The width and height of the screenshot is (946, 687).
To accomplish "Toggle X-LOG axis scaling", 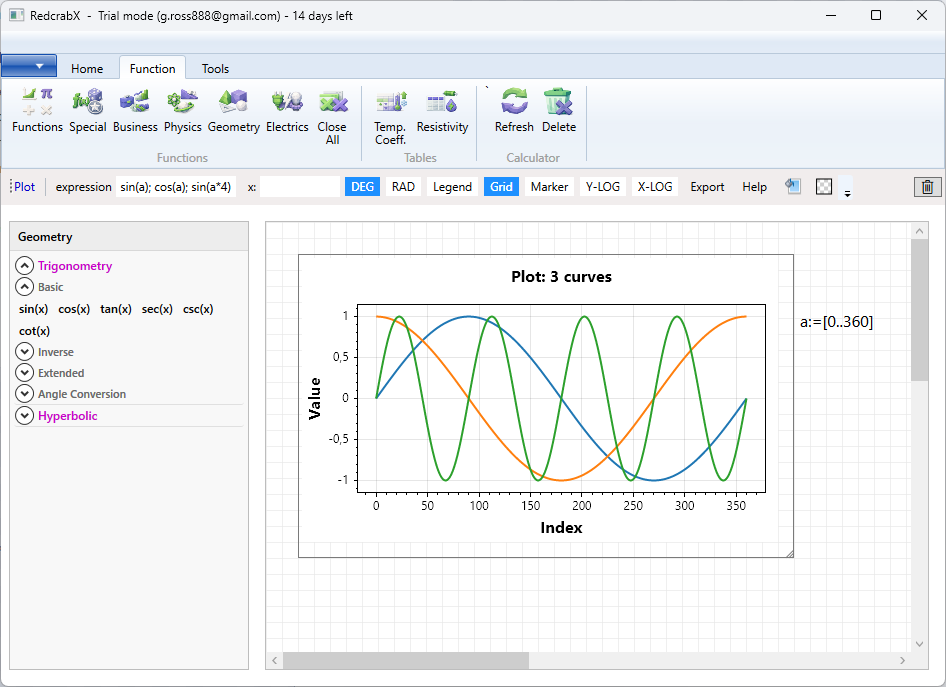I will point(655,186).
